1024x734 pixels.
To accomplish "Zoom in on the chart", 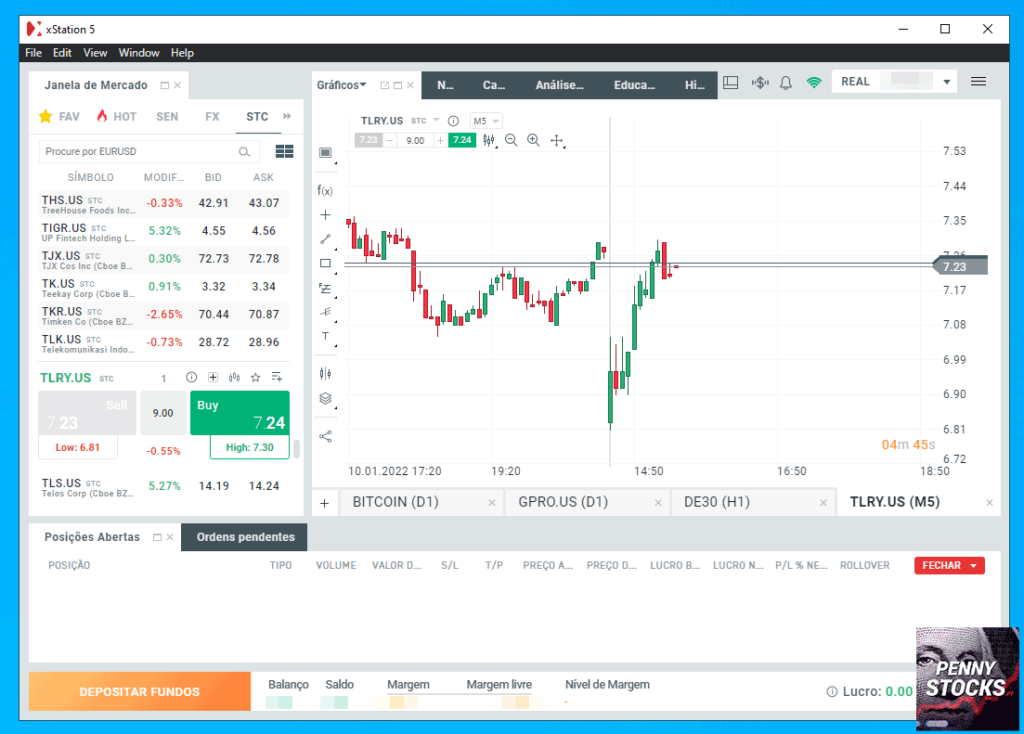I will click(x=534, y=140).
